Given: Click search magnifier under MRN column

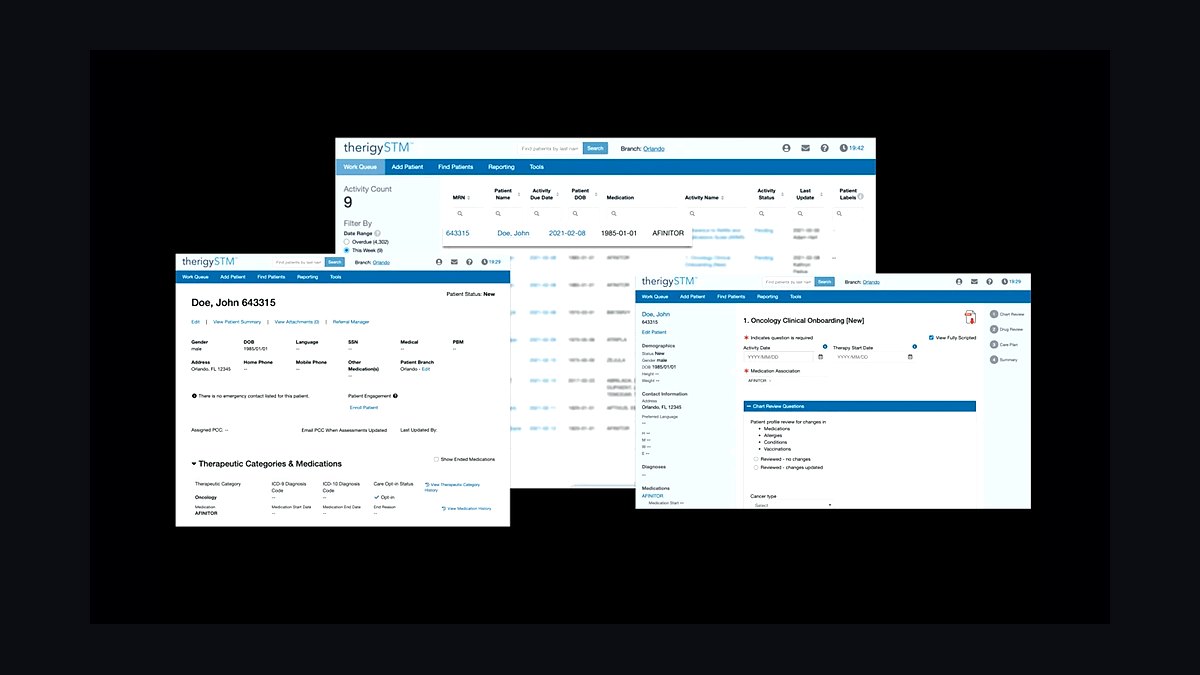Looking at the screenshot, I should (460, 213).
